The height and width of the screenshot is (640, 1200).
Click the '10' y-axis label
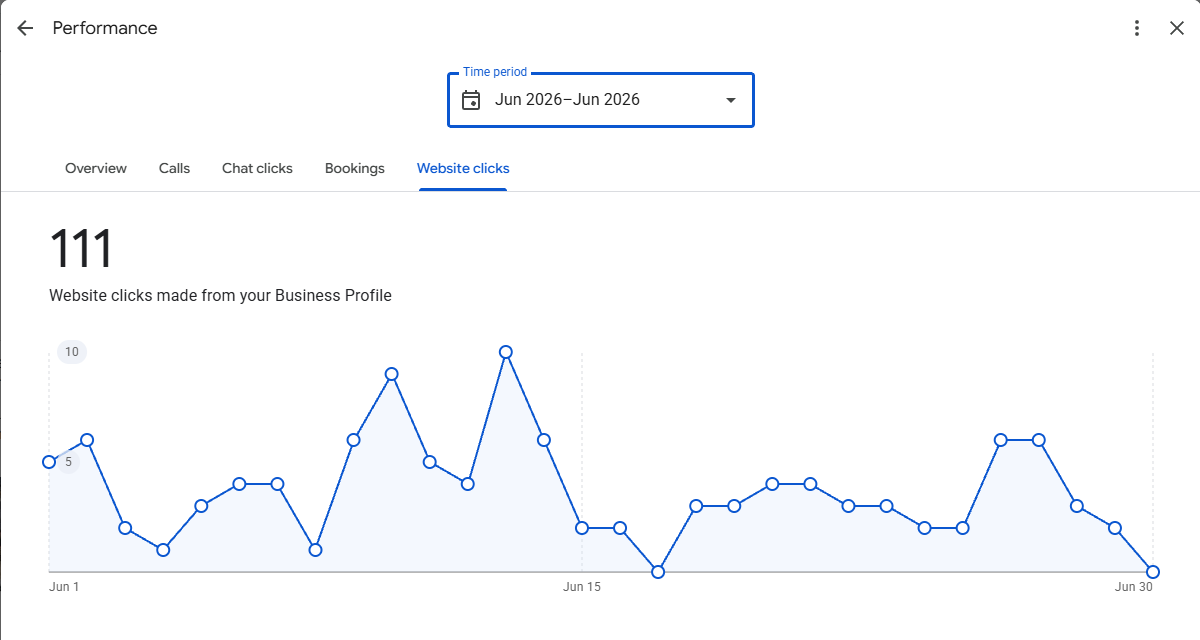coord(72,351)
